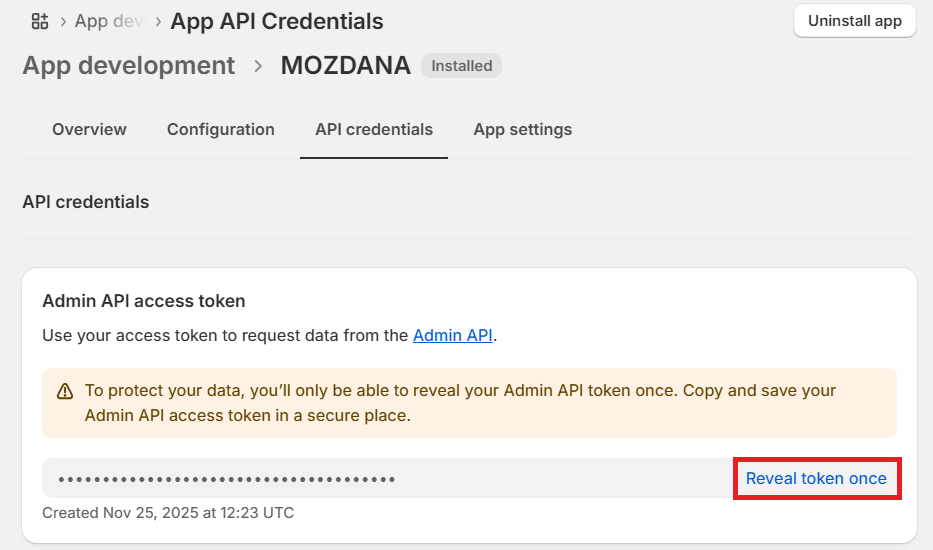This screenshot has height=550, width=933.
Task: Open the Configuration tab
Action: pos(220,129)
